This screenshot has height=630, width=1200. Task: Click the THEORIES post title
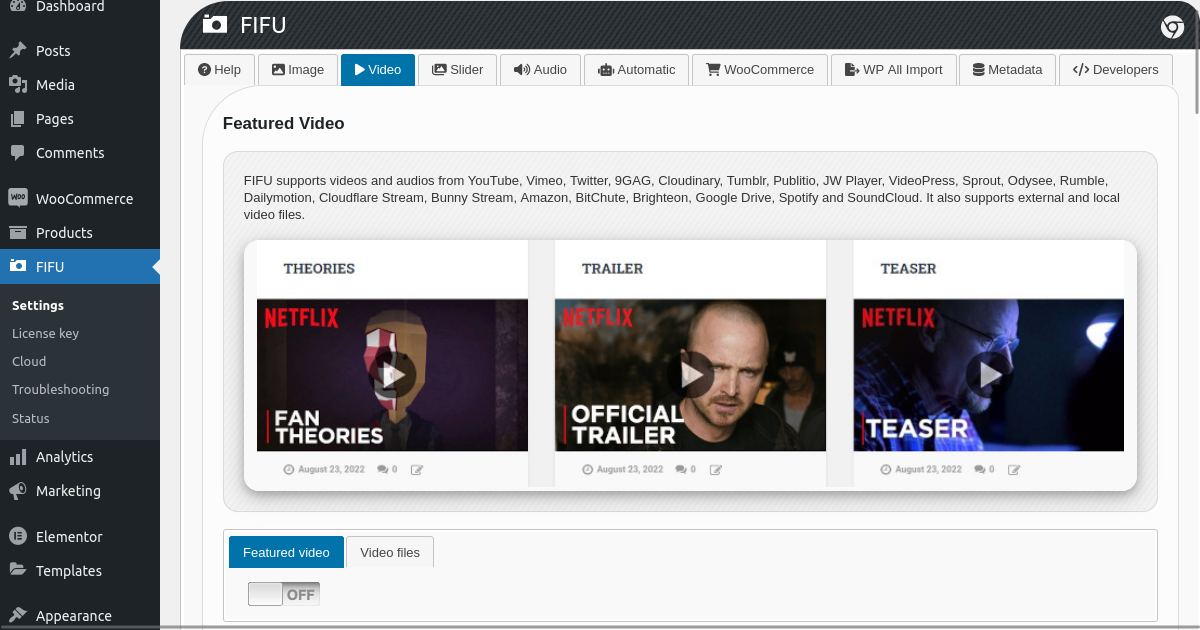point(319,268)
